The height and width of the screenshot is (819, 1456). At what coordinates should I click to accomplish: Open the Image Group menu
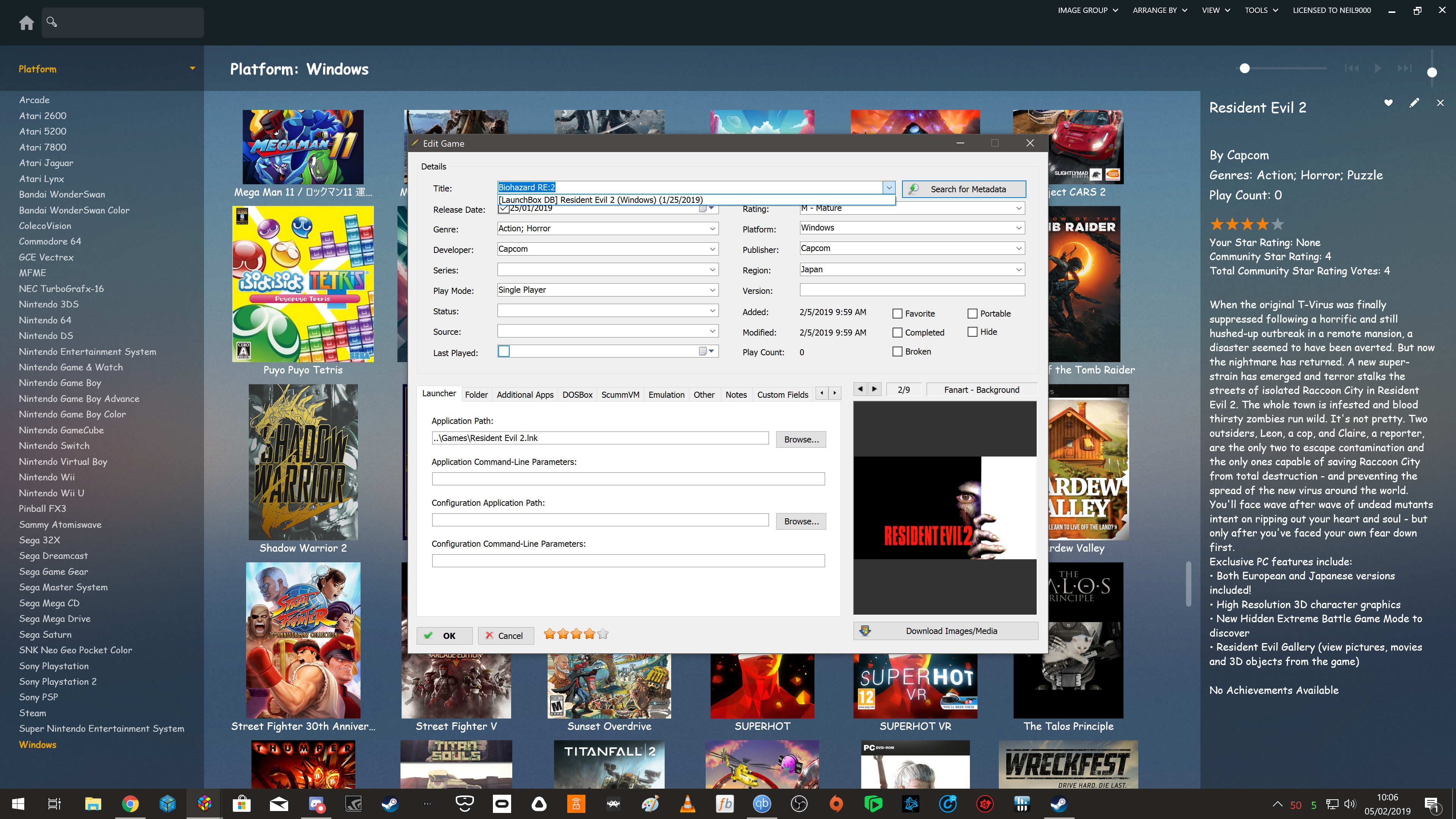coord(1087,10)
